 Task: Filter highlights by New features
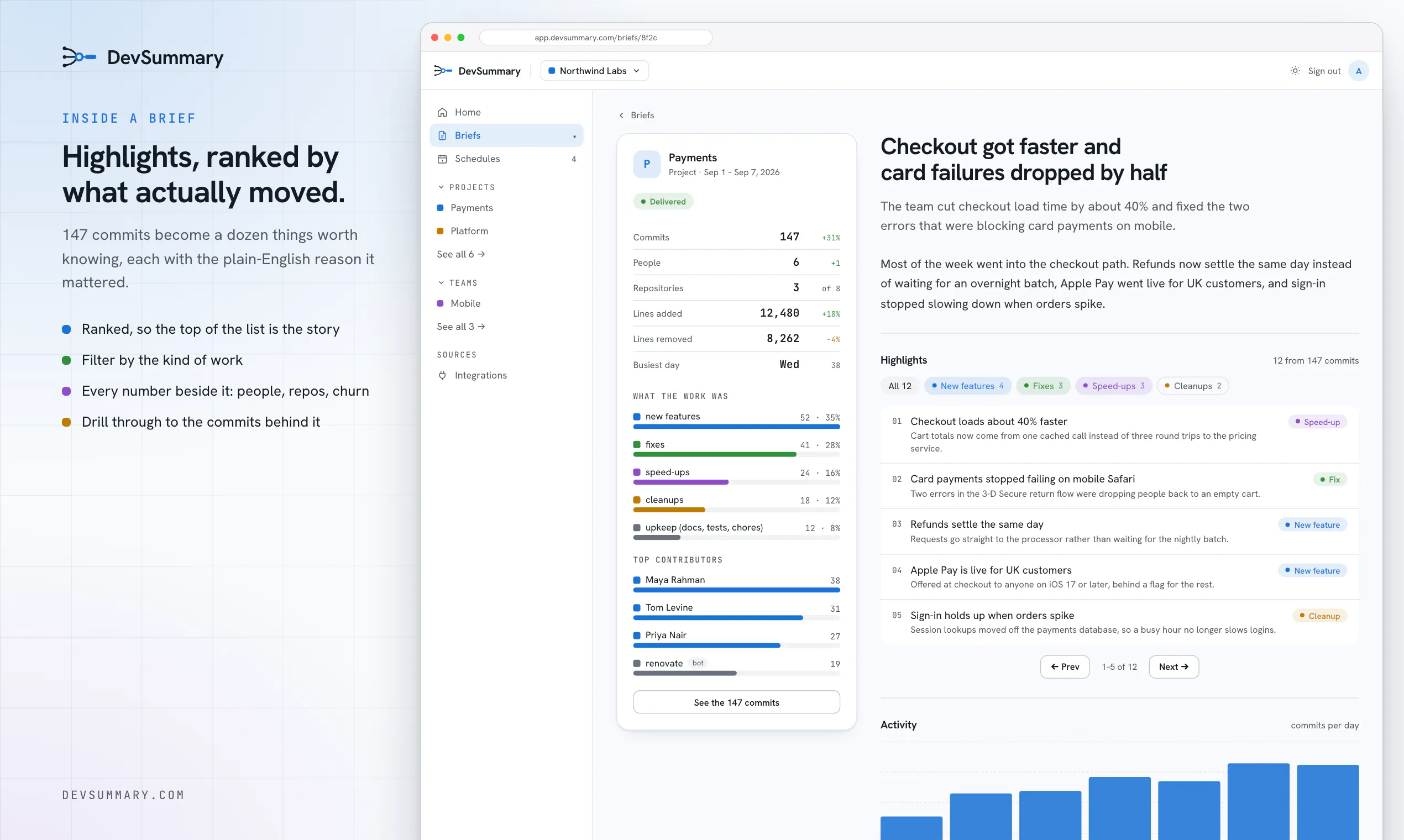tap(967, 386)
